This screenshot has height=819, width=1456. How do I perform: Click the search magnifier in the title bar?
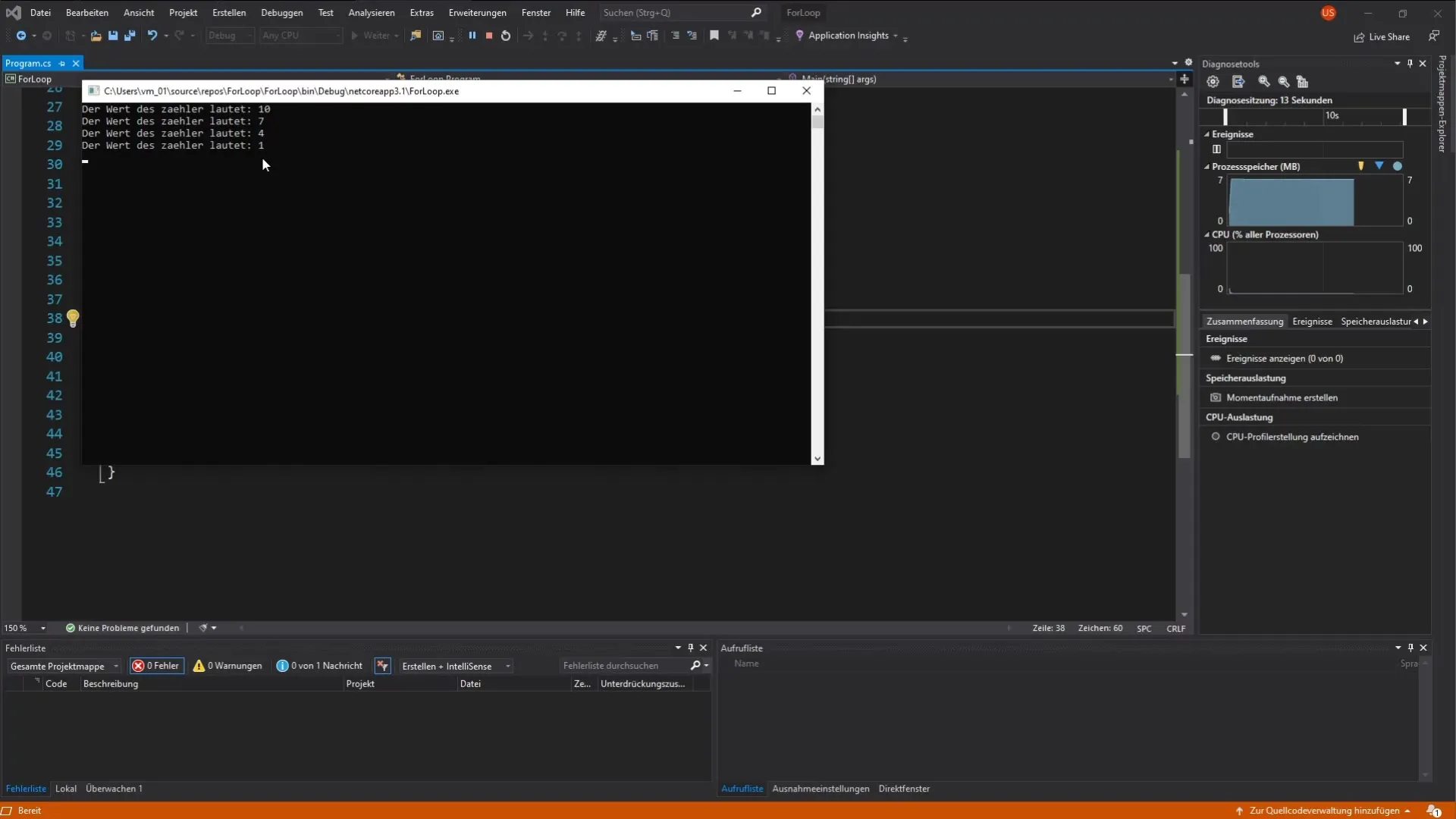click(x=756, y=13)
